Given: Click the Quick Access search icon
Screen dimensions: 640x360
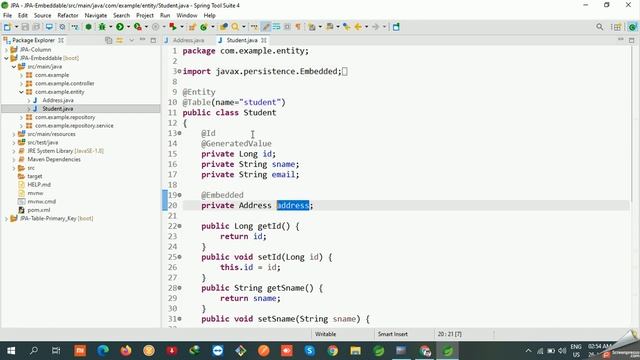Looking at the screenshot, I should 599,27.
